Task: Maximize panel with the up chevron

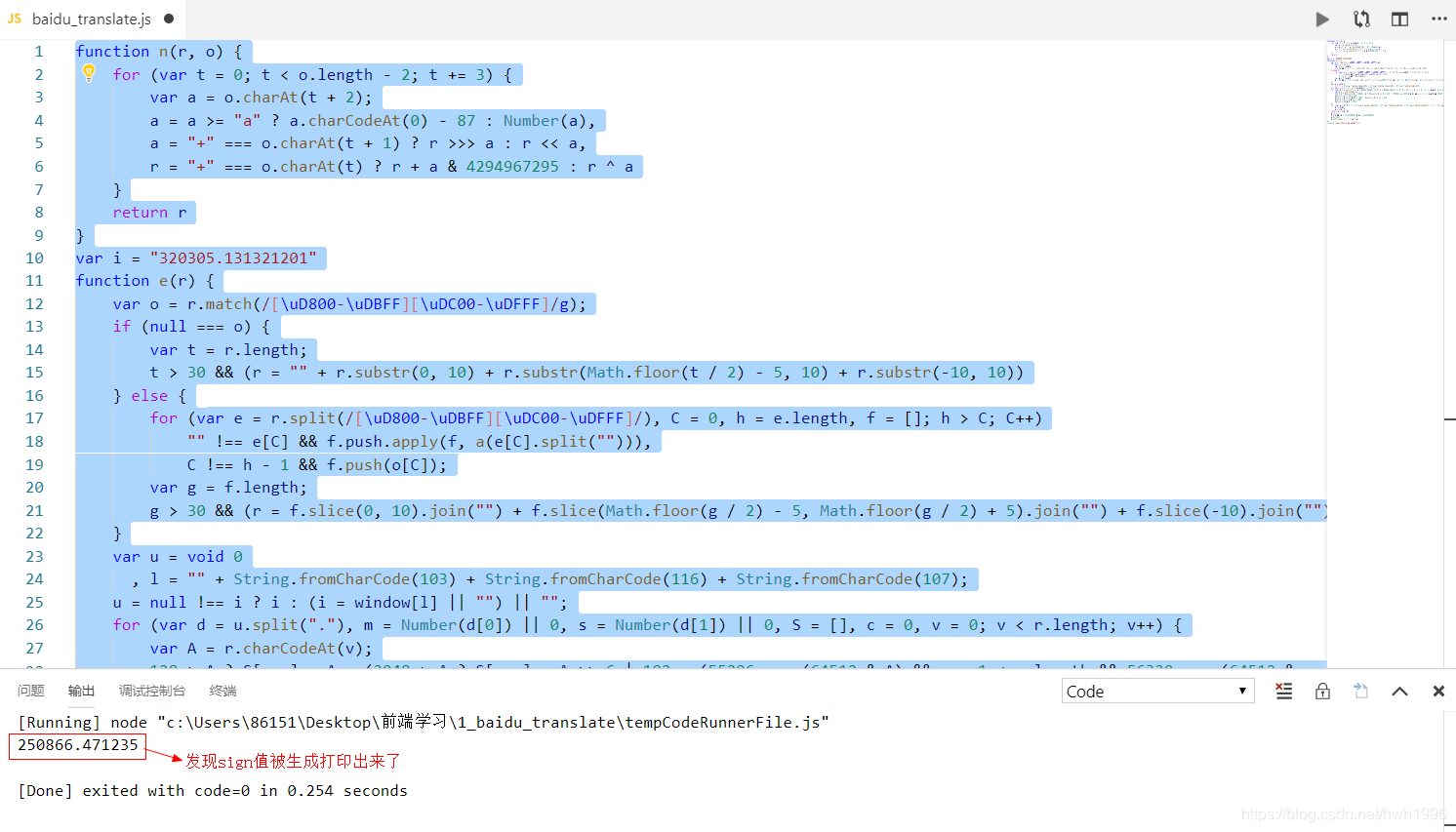Action: click(1399, 691)
